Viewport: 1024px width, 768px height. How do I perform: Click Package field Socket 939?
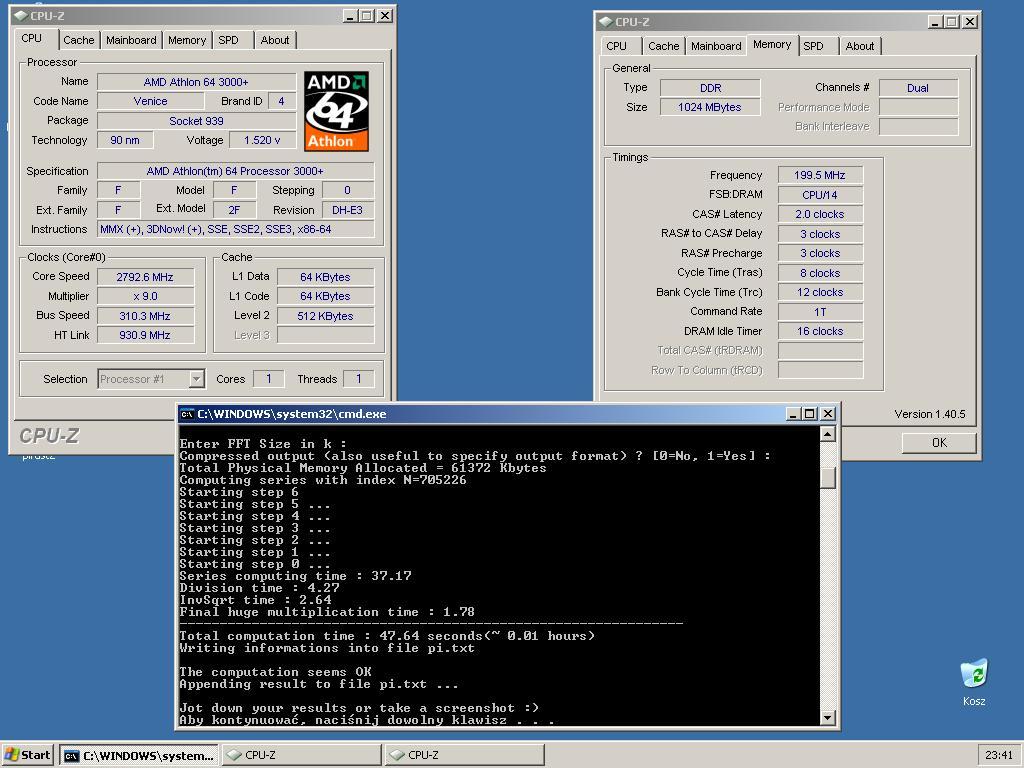point(196,121)
